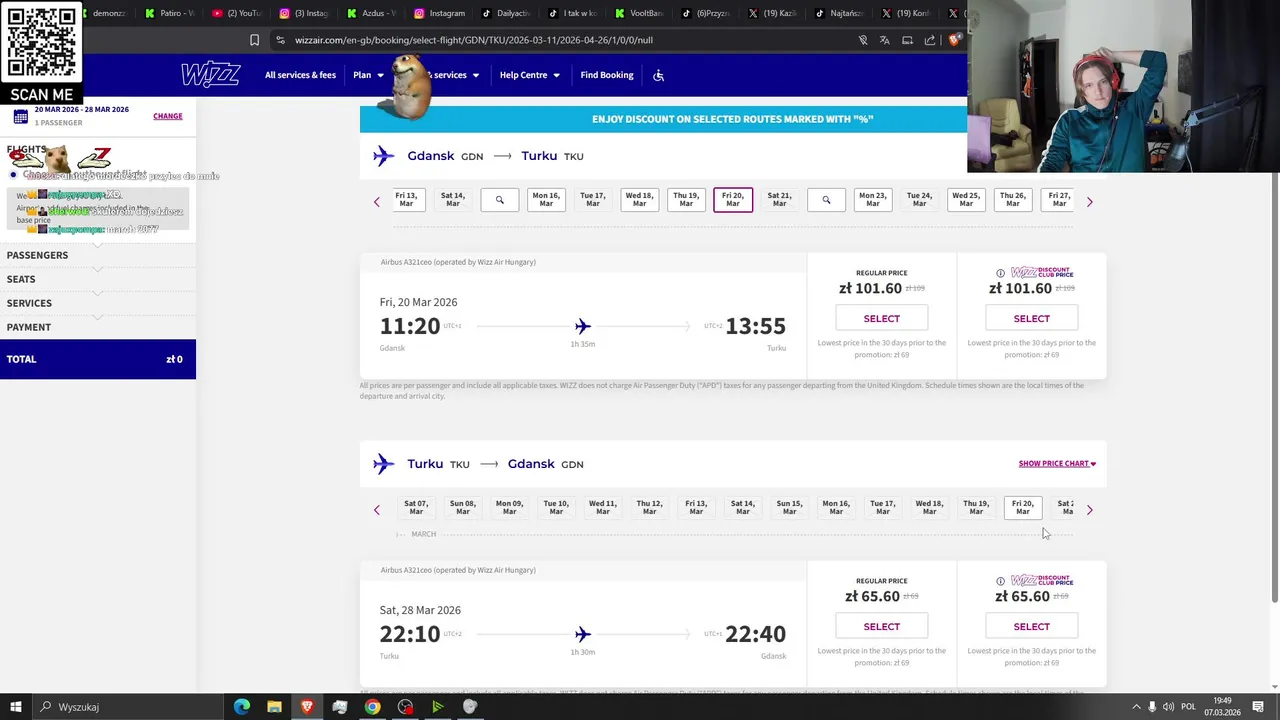Click search icon between Sat 21 and Mon 23

pyautogui.click(x=826, y=200)
